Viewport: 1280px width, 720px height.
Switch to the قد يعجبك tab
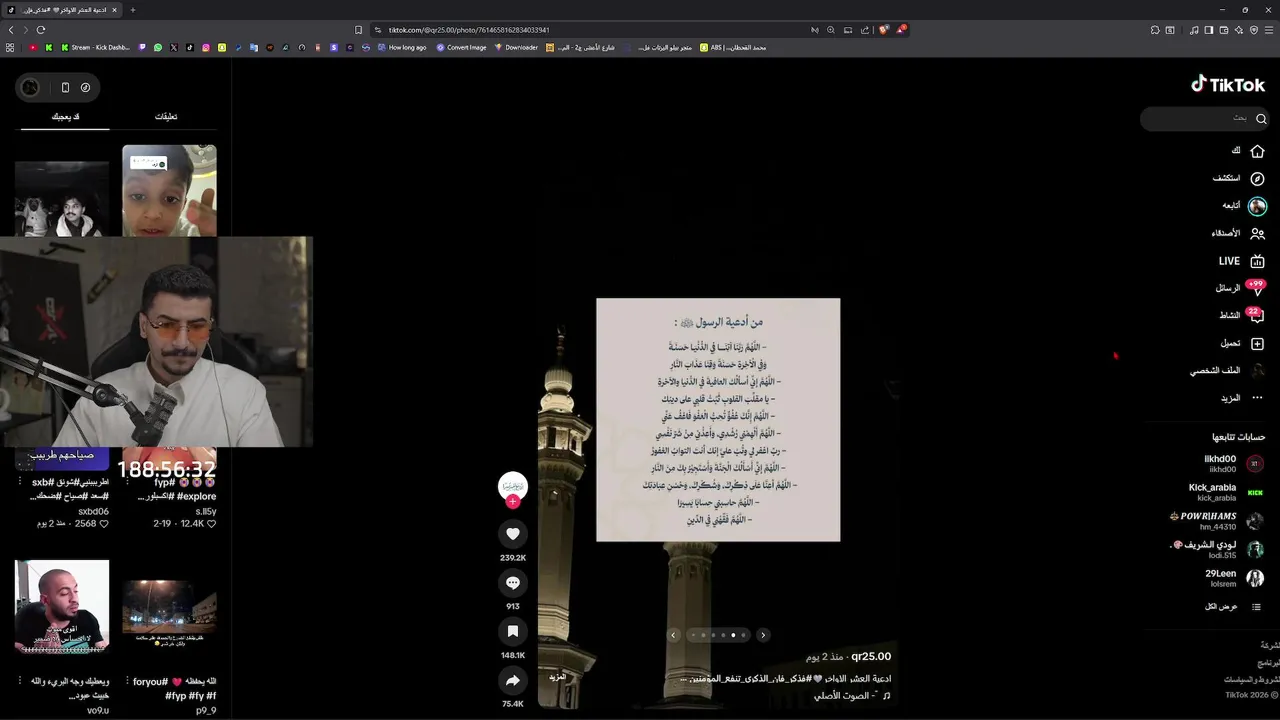[x=65, y=117]
